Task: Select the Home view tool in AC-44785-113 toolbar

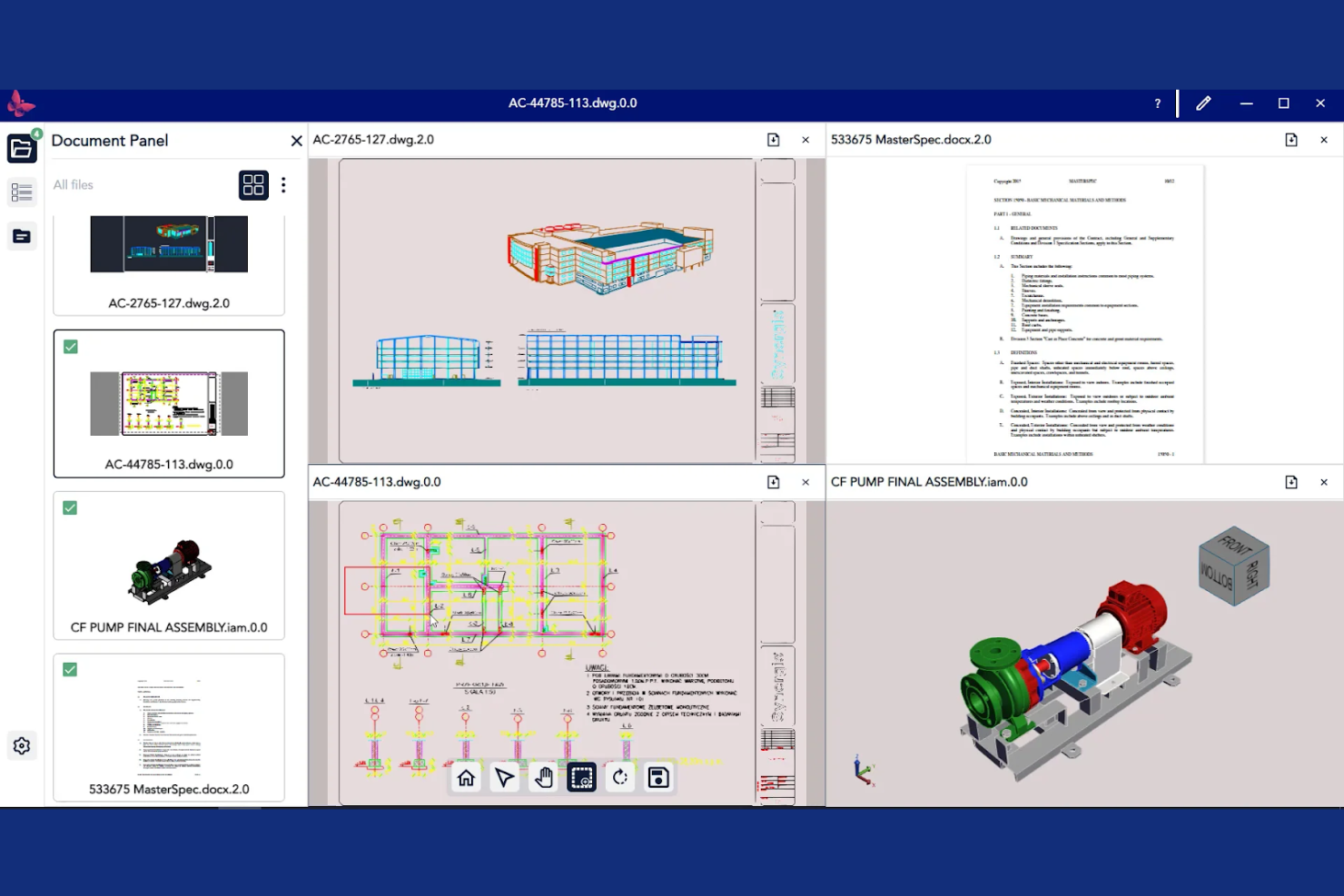Action: click(x=466, y=777)
